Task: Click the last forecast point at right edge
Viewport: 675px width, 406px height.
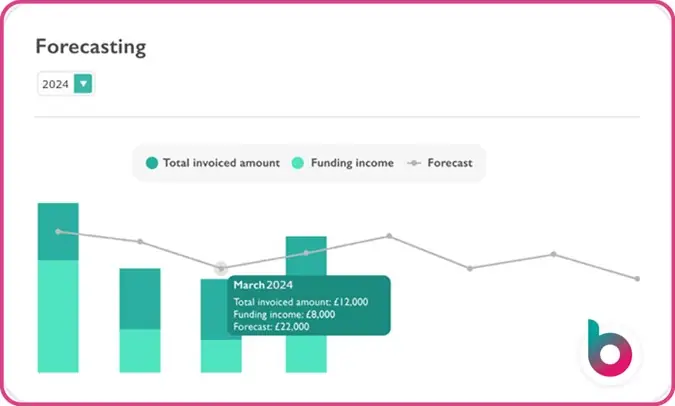Action: click(x=637, y=278)
